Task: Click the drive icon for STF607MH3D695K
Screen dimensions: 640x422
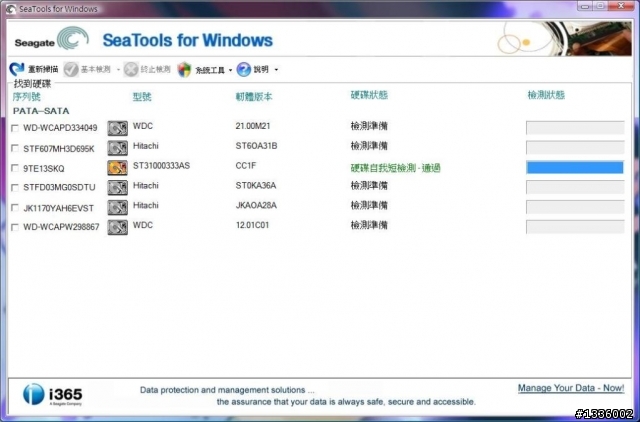Action: [118, 148]
